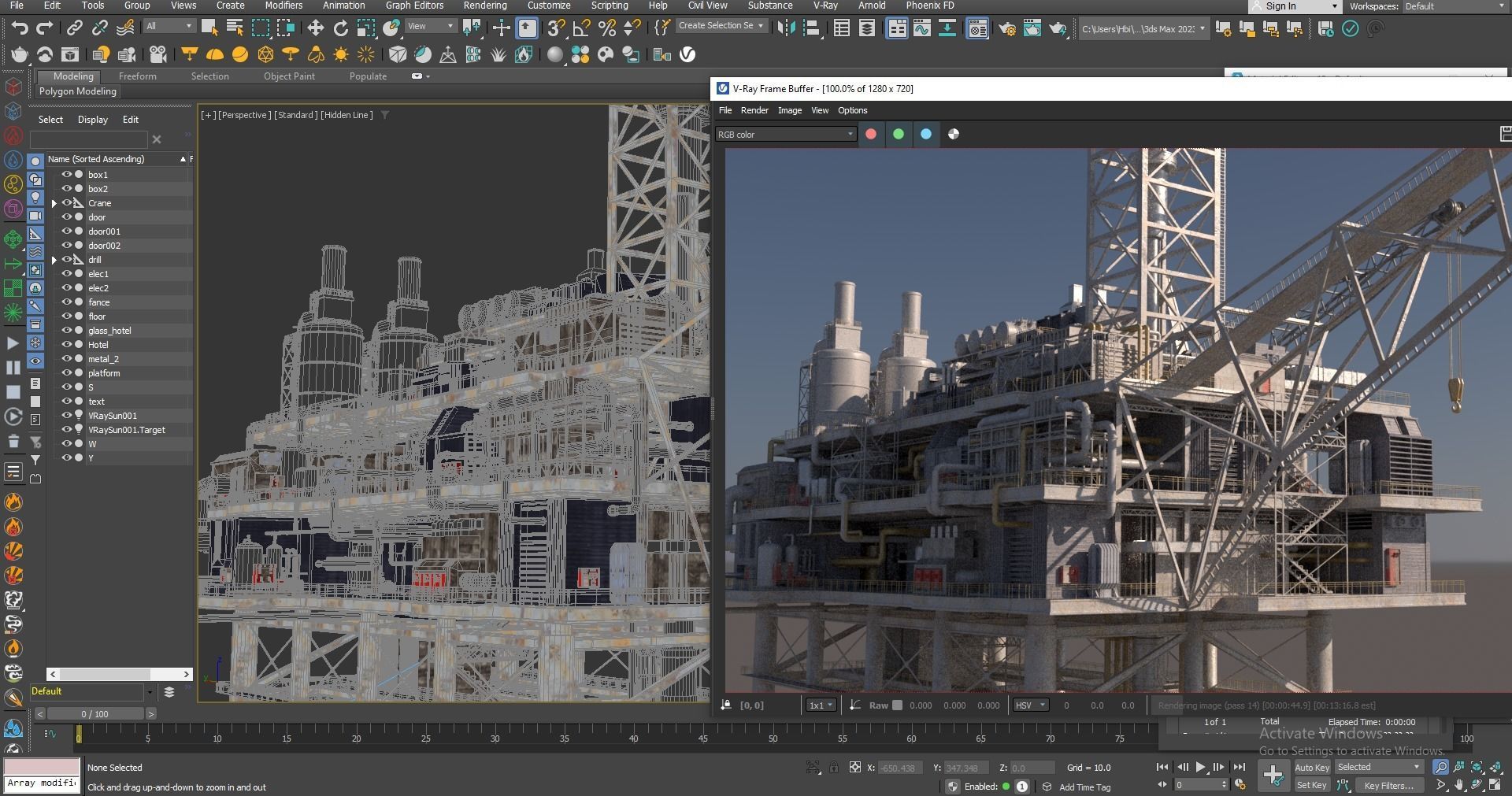Viewport: 1512px width, 796px height.
Task: Hide the box1 object
Action: click(x=67, y=175)
